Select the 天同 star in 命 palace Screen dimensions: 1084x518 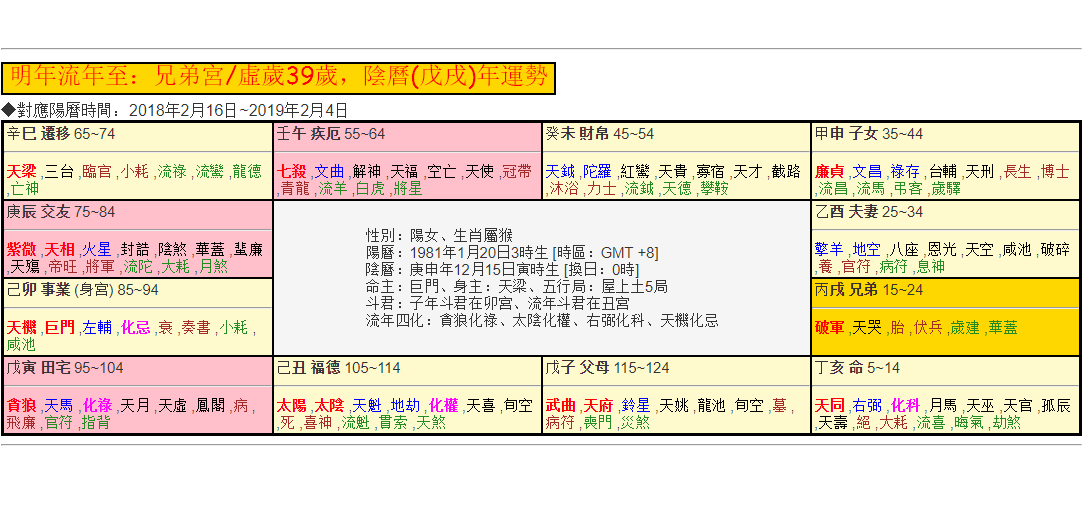[x=830, y=406]
